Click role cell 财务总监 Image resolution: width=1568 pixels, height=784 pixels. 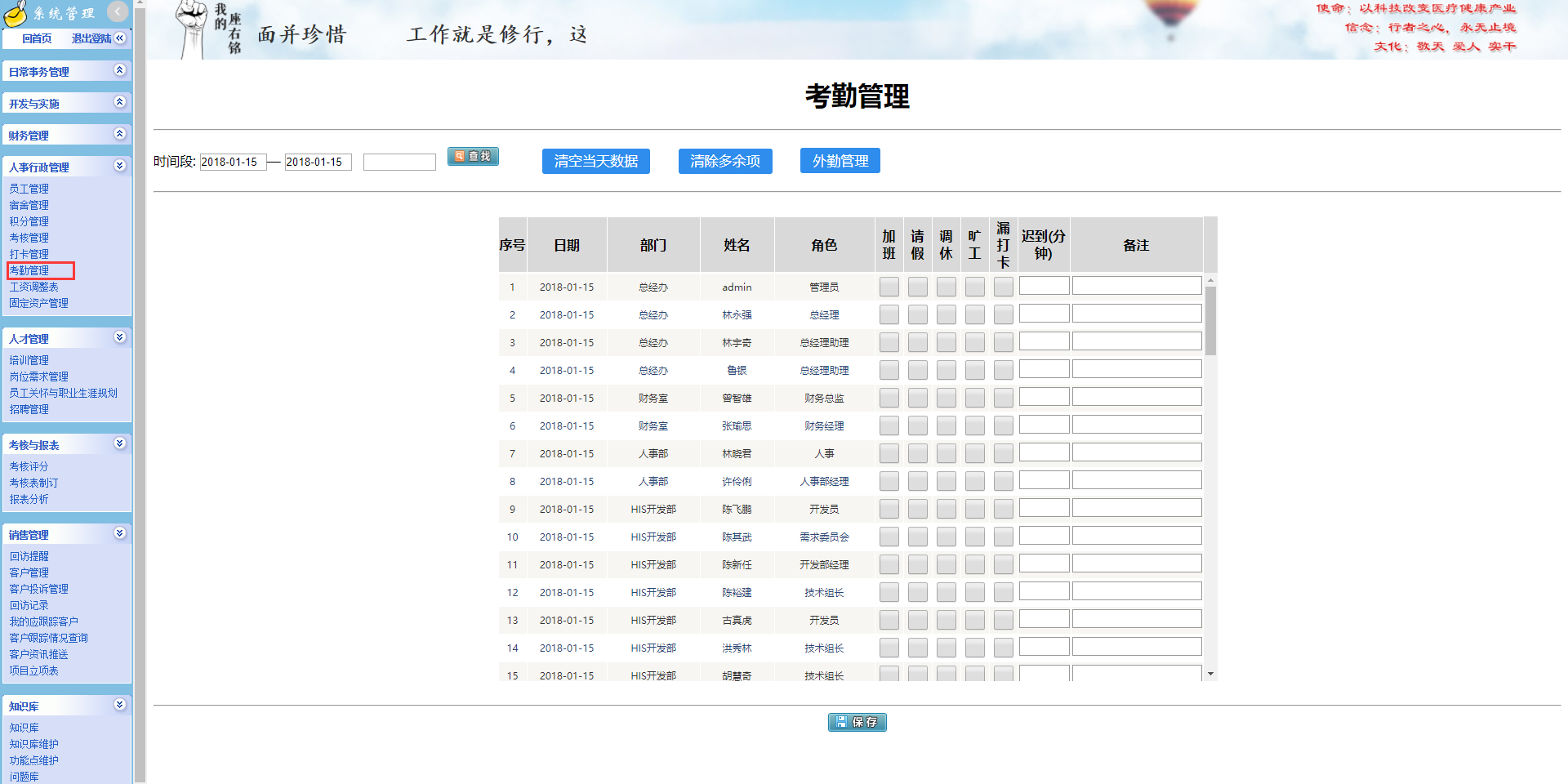point(824,399)
